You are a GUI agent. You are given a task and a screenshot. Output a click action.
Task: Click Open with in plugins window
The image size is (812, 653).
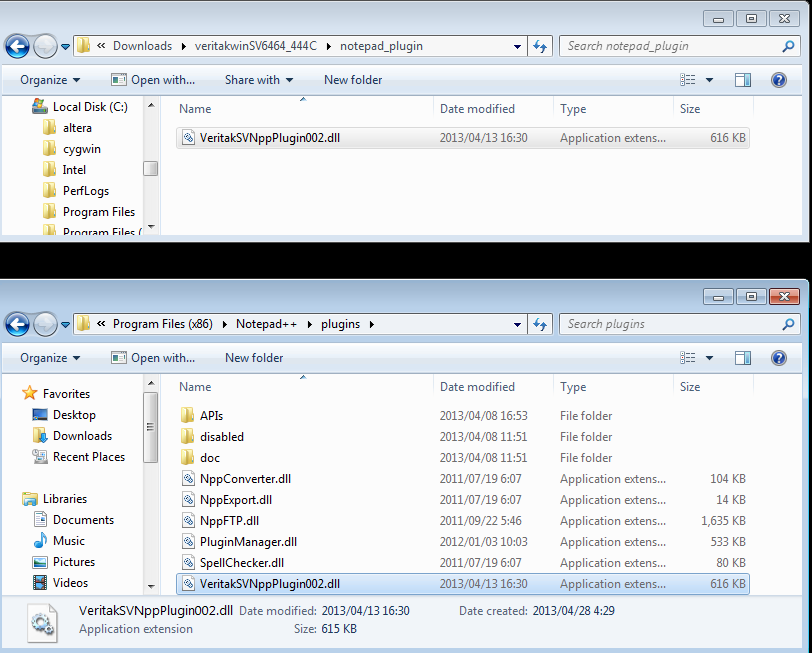(153, 358)
